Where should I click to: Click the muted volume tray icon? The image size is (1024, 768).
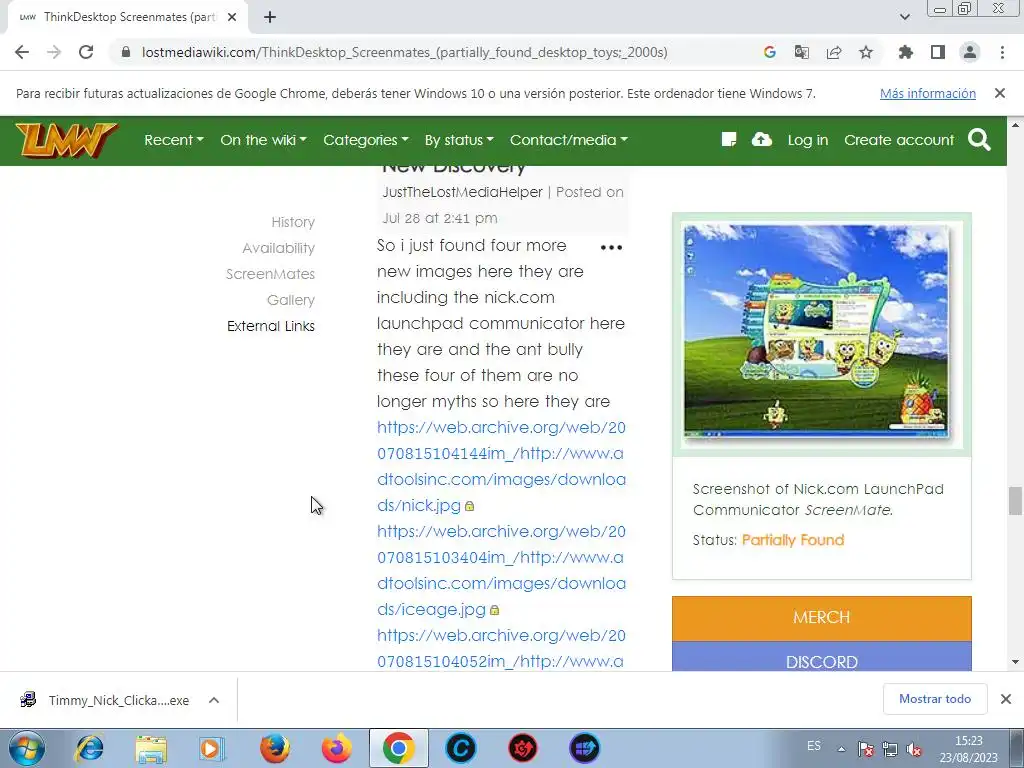coord(914,750)
